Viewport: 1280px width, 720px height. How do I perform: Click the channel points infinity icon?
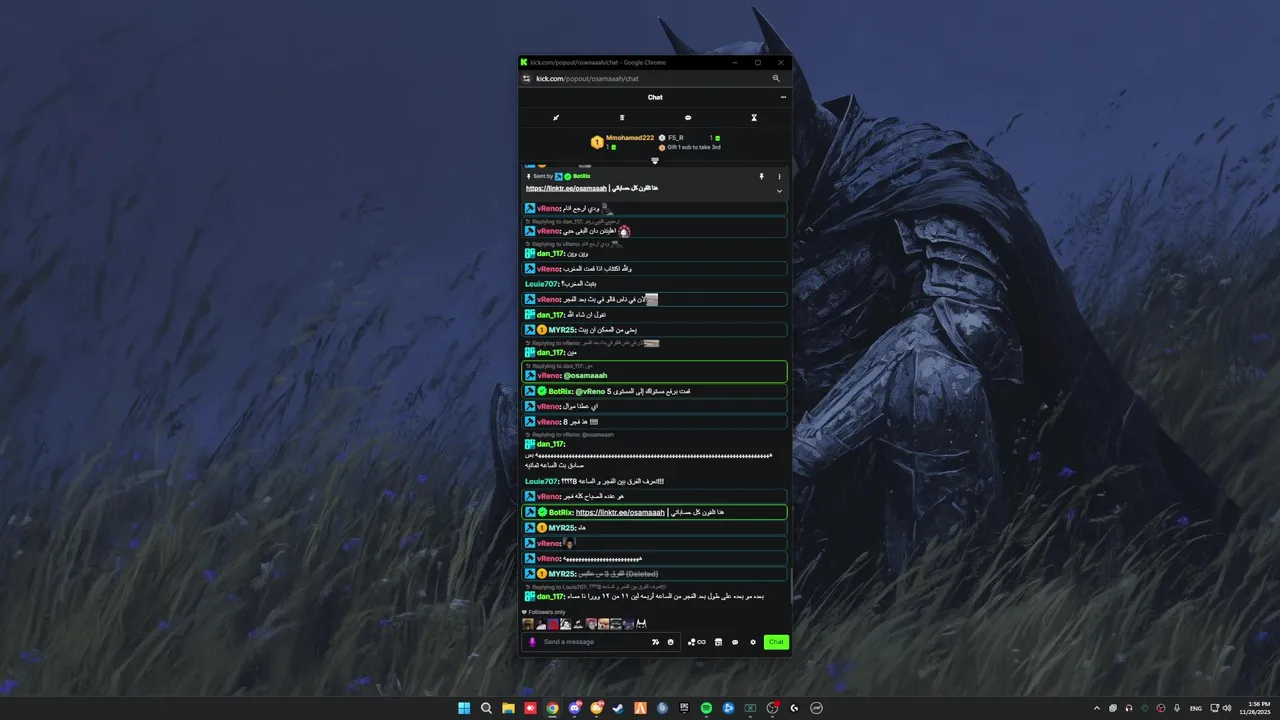point(697,642)
